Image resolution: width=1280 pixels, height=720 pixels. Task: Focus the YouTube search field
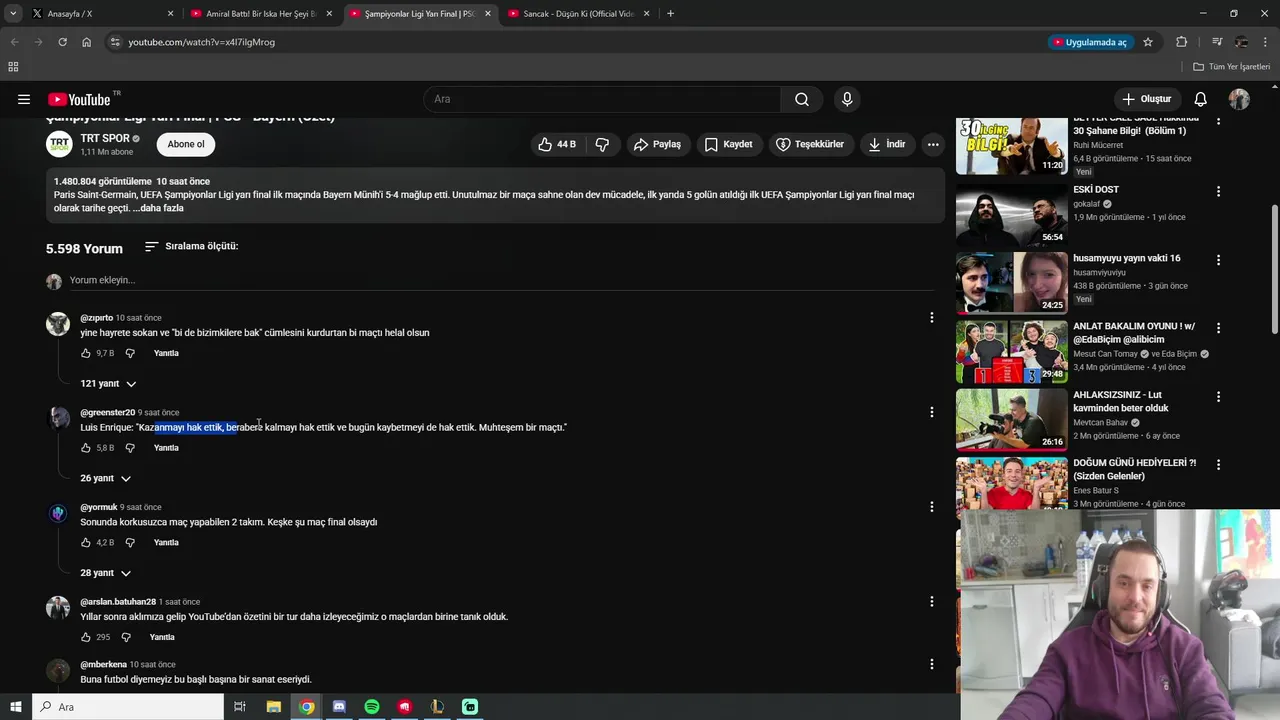602,99
